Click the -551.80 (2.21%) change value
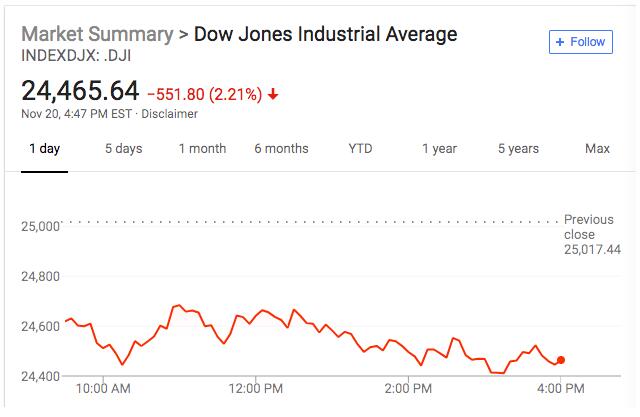640x417 pixels. point(204,95)
